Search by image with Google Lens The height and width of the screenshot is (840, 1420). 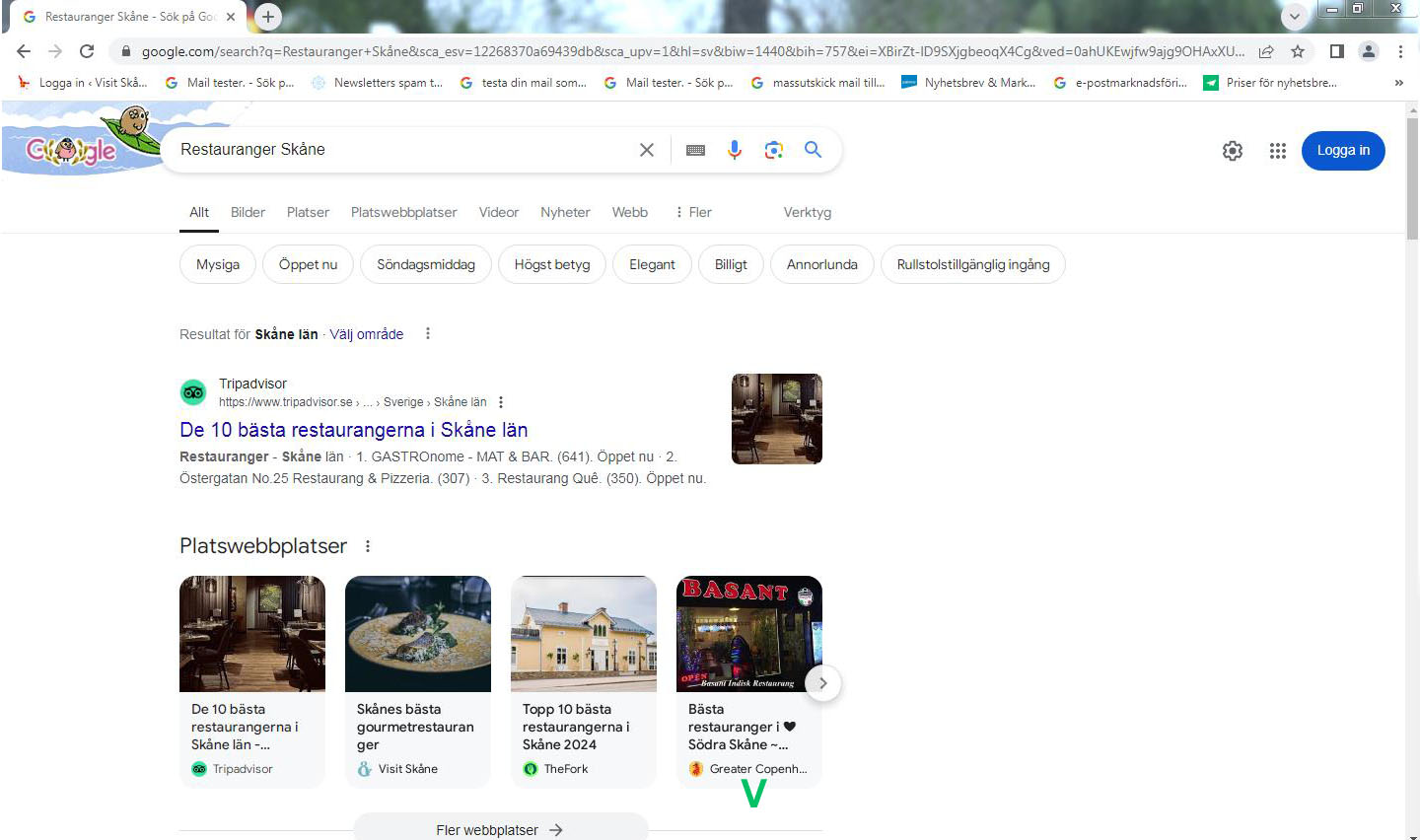(x=774, y=150)
